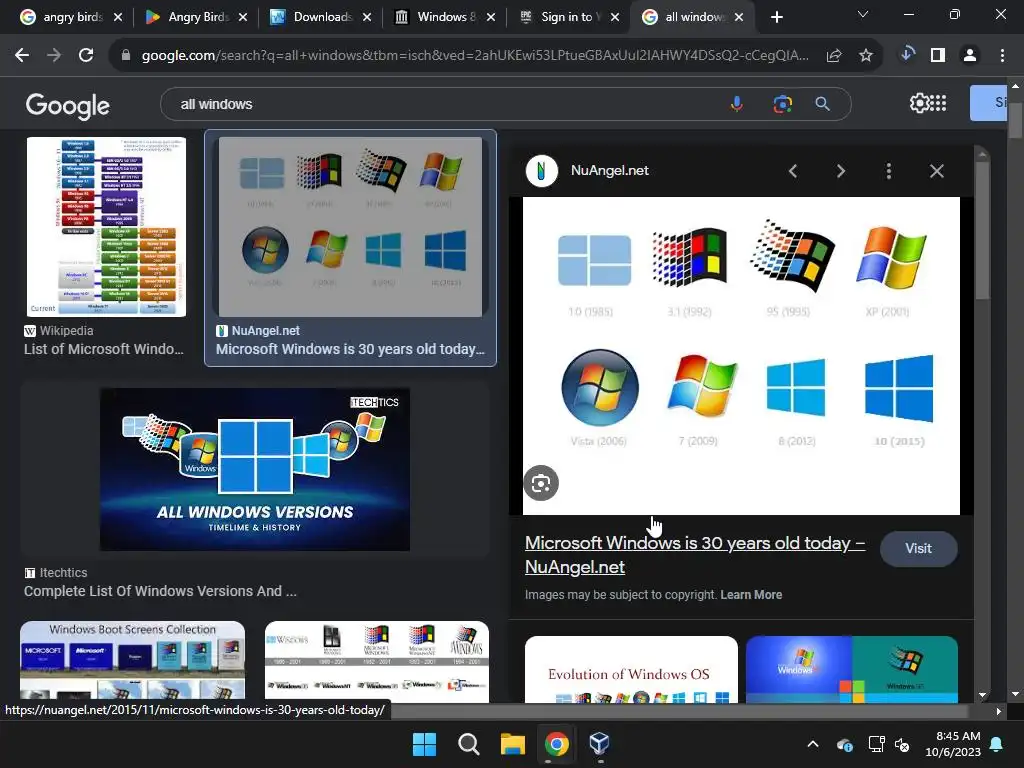Click 'List of Microsoft Windo...' Wikipedia title
The width and height of the screenshot is (1024, 768).
[104, 349]
